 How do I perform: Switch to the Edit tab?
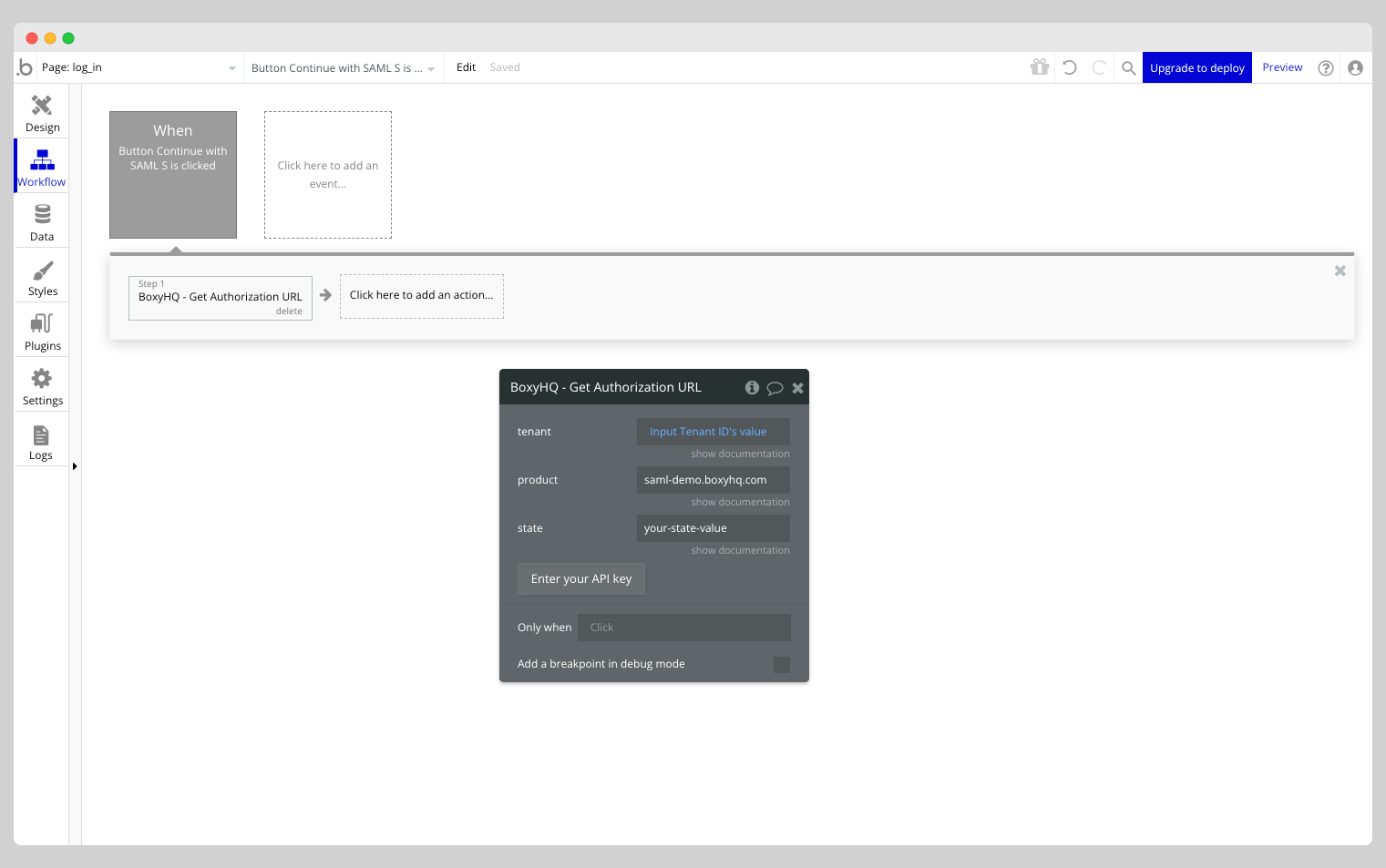(466, 66)
